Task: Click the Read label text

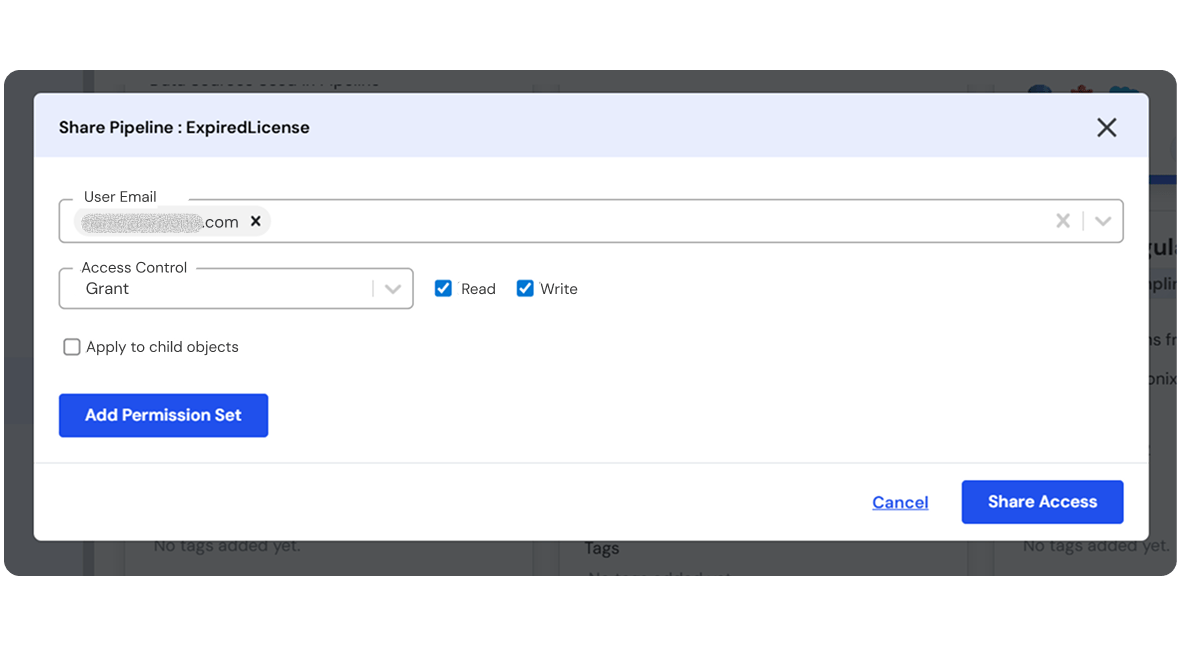Action: pyautogui.click(x=478, y=289)
